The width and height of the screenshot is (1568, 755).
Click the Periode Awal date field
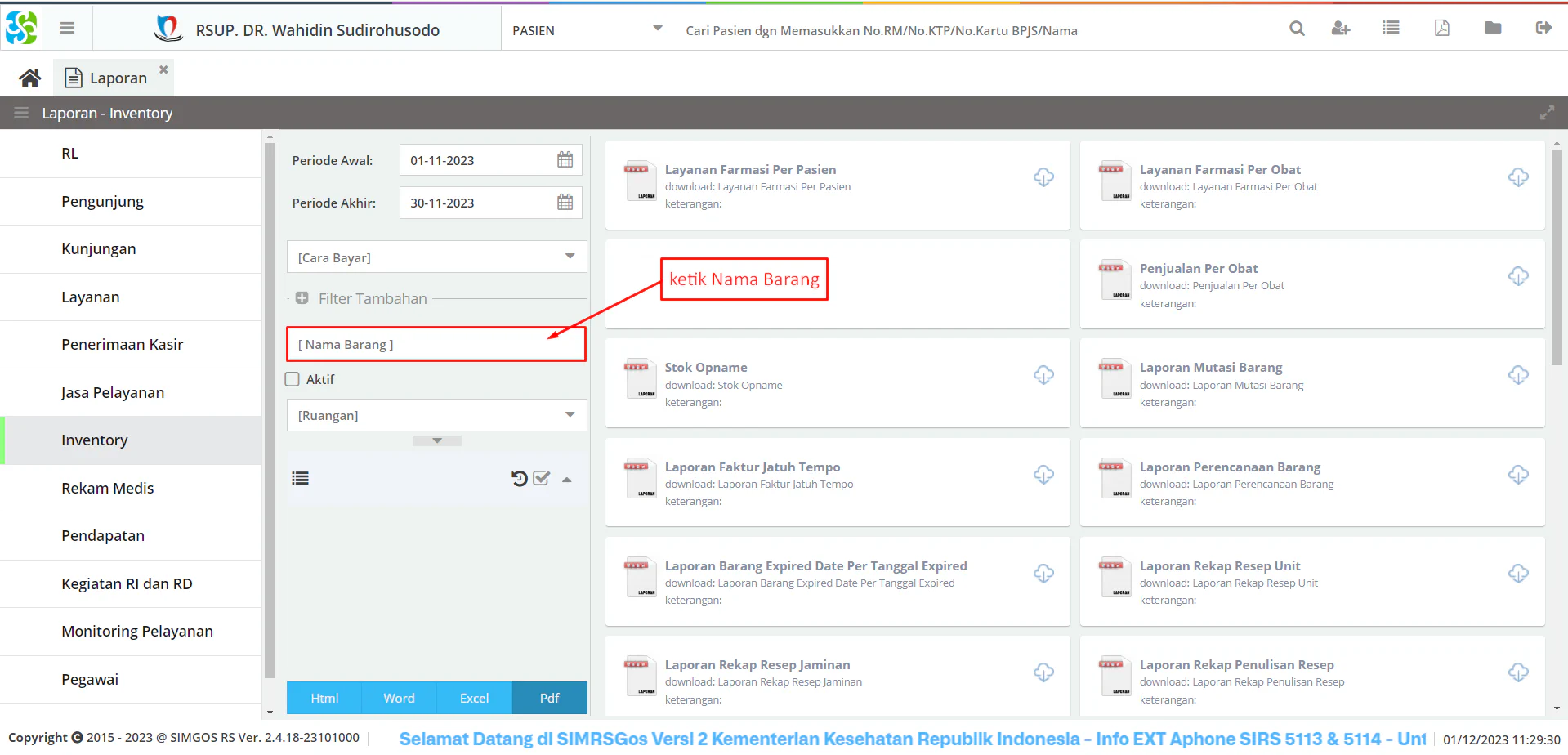coord(490,160)
